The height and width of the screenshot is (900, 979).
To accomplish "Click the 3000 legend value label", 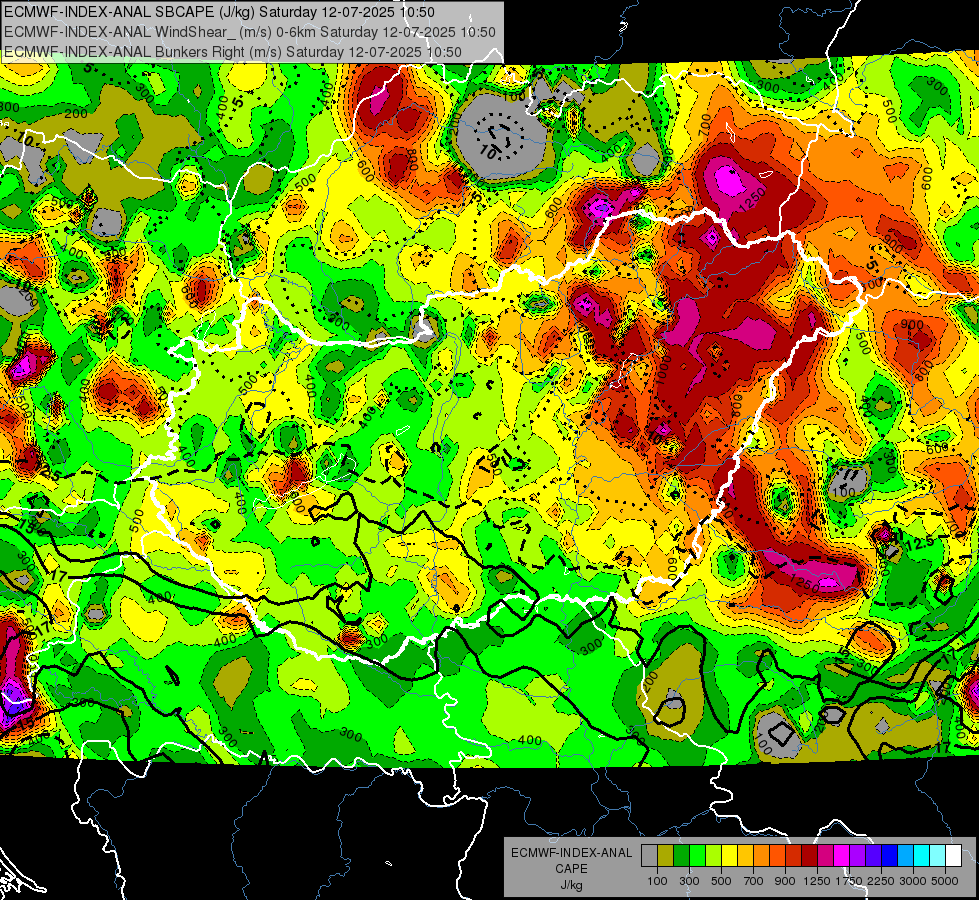I will (x=913, y=881).
